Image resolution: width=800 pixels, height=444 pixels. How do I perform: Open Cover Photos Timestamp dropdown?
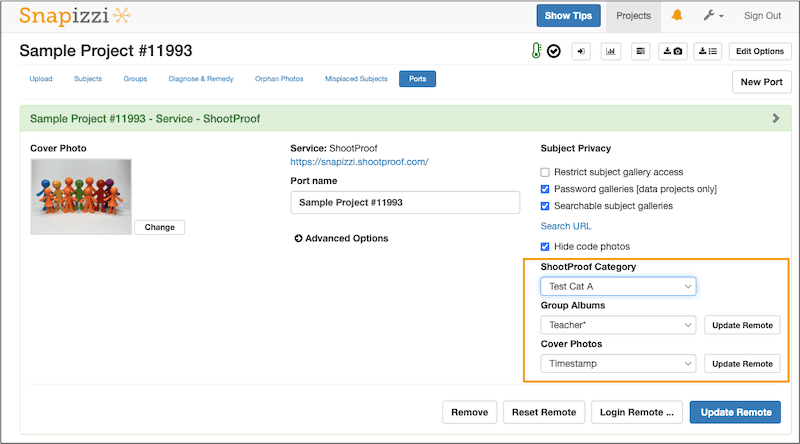(618, 363)
